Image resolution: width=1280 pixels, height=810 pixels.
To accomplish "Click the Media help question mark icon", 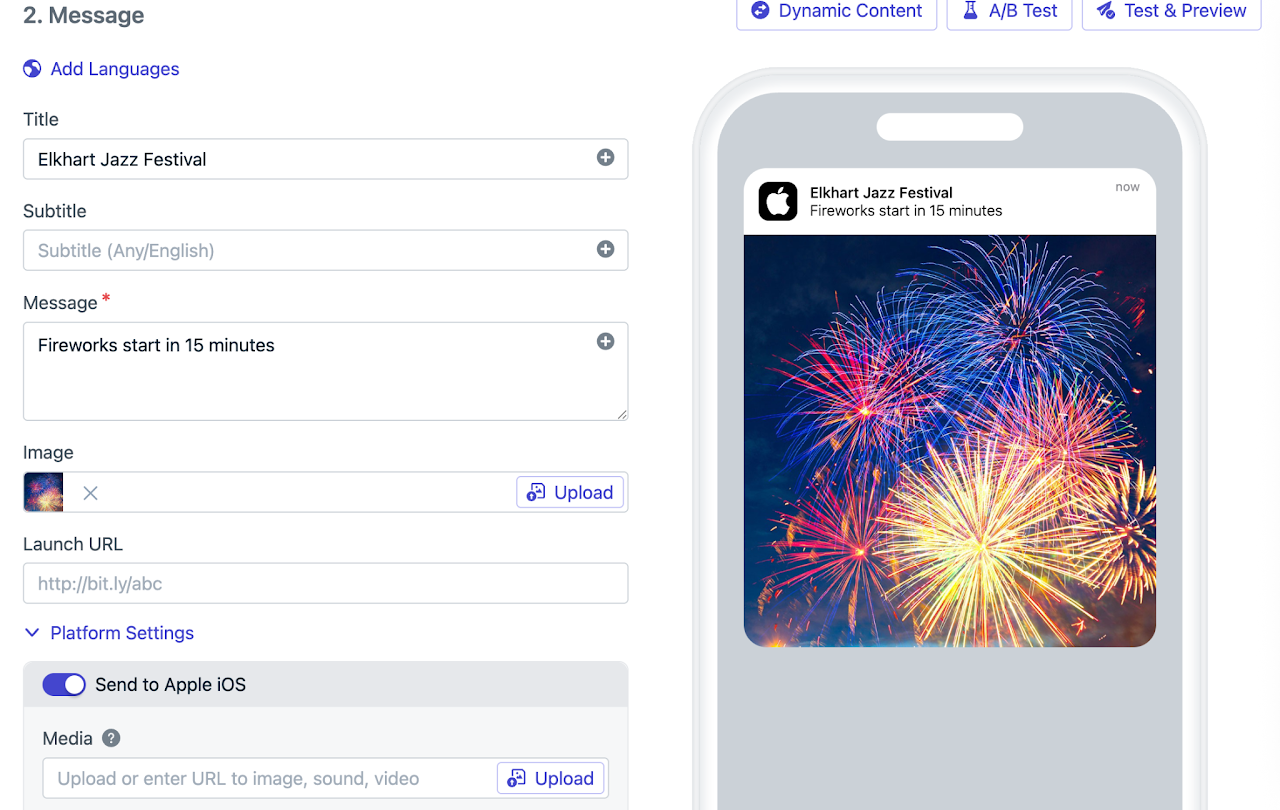I will [112, 739].
